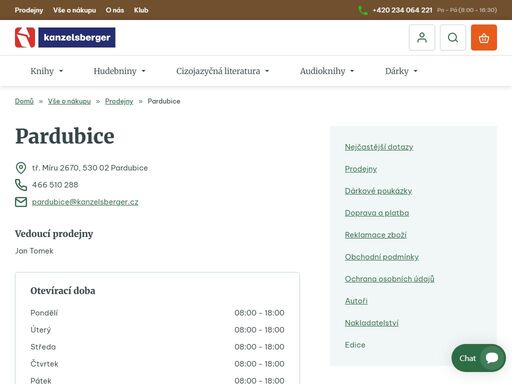Open Nakladatelství sidebar link
512x384 pixels.
click(x=372, y=323)
